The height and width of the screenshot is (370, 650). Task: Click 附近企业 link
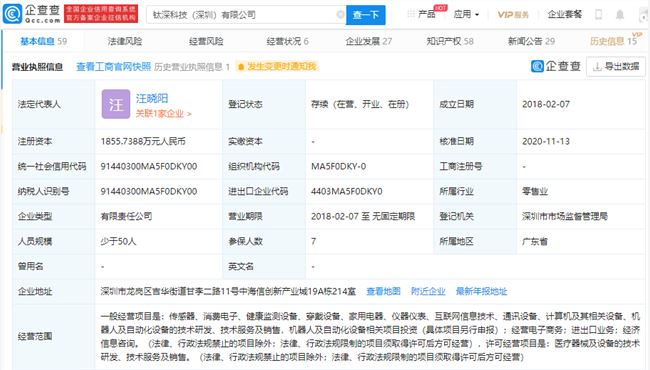point(428,291)
